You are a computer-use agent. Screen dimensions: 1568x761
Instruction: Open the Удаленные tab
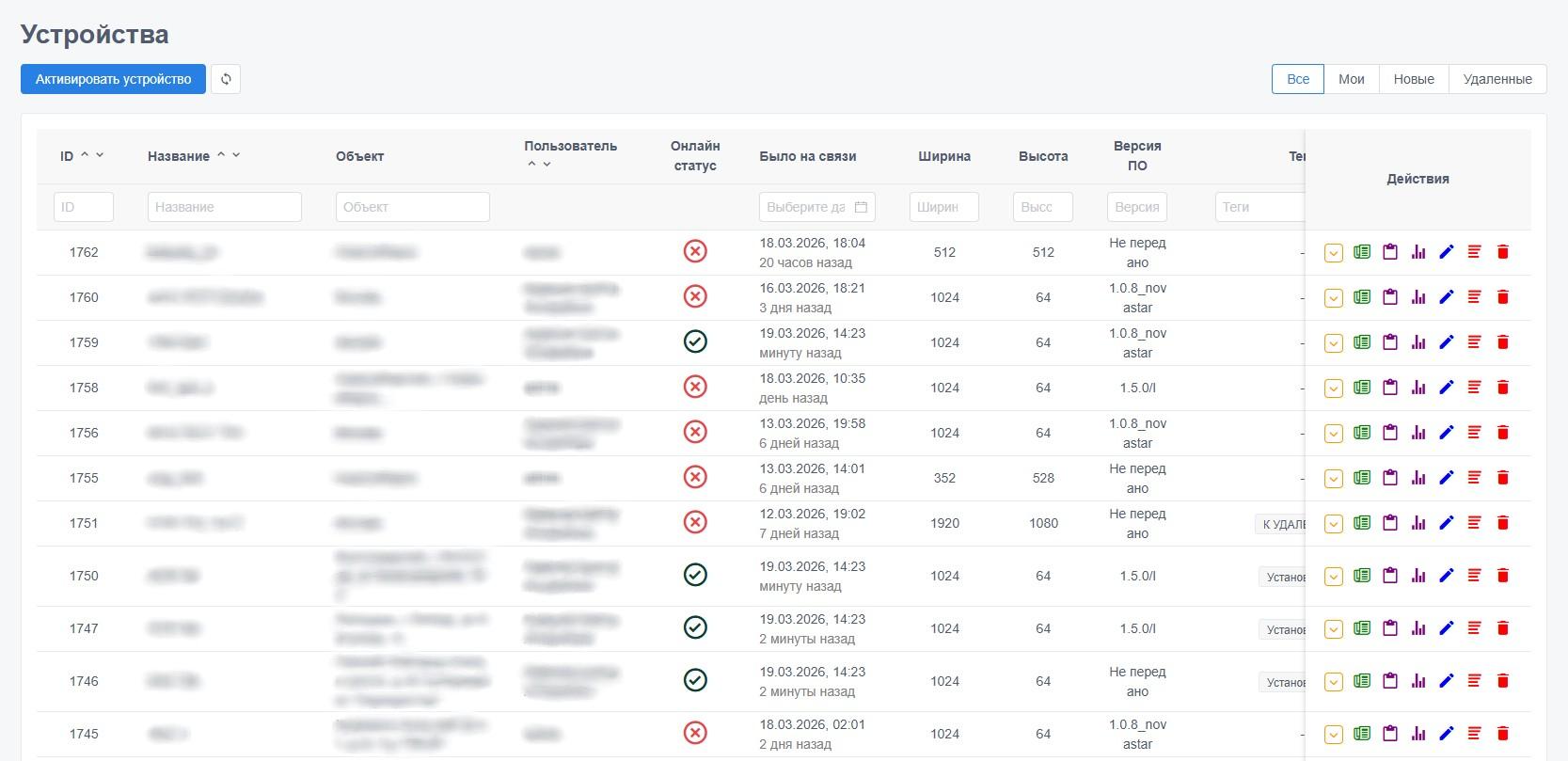tap(1497, 79)
